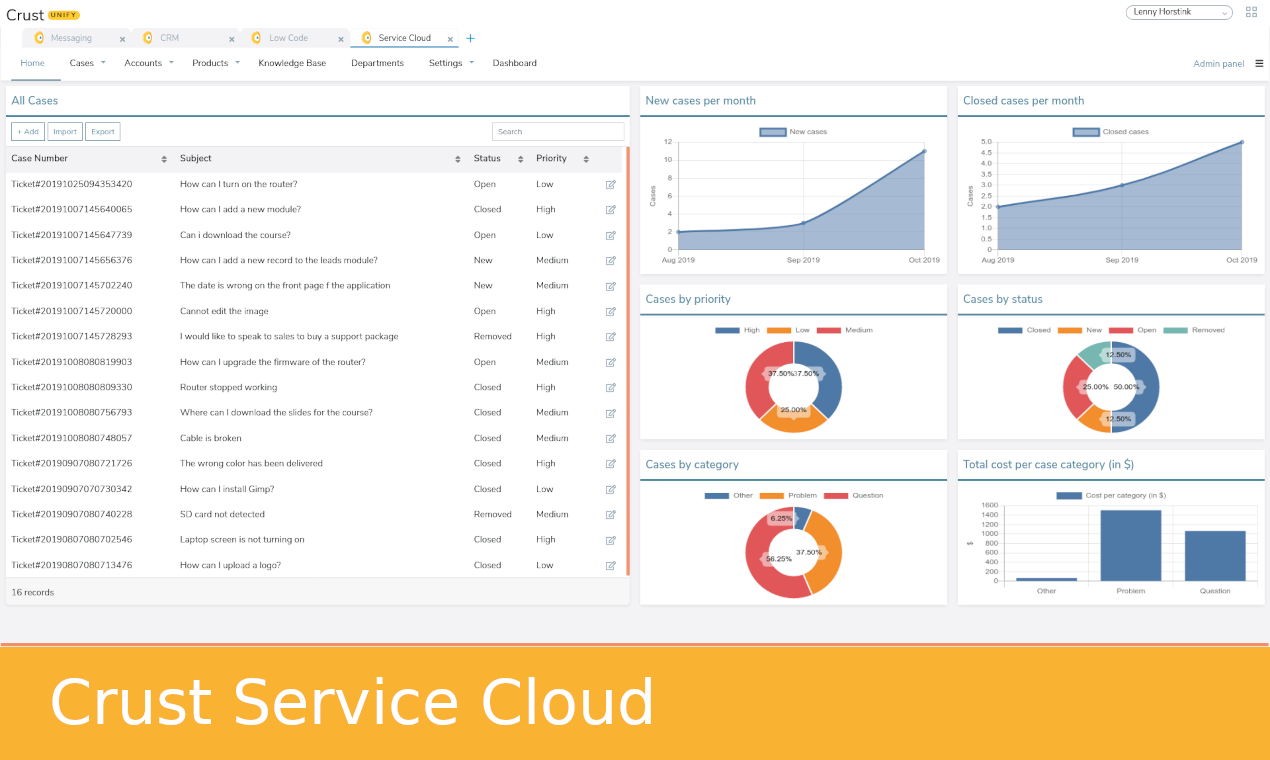This screenshot has width=1270, height=760.
Task: Edit ticket "Cannot edit the image"
Action: (x=610, y=311)
